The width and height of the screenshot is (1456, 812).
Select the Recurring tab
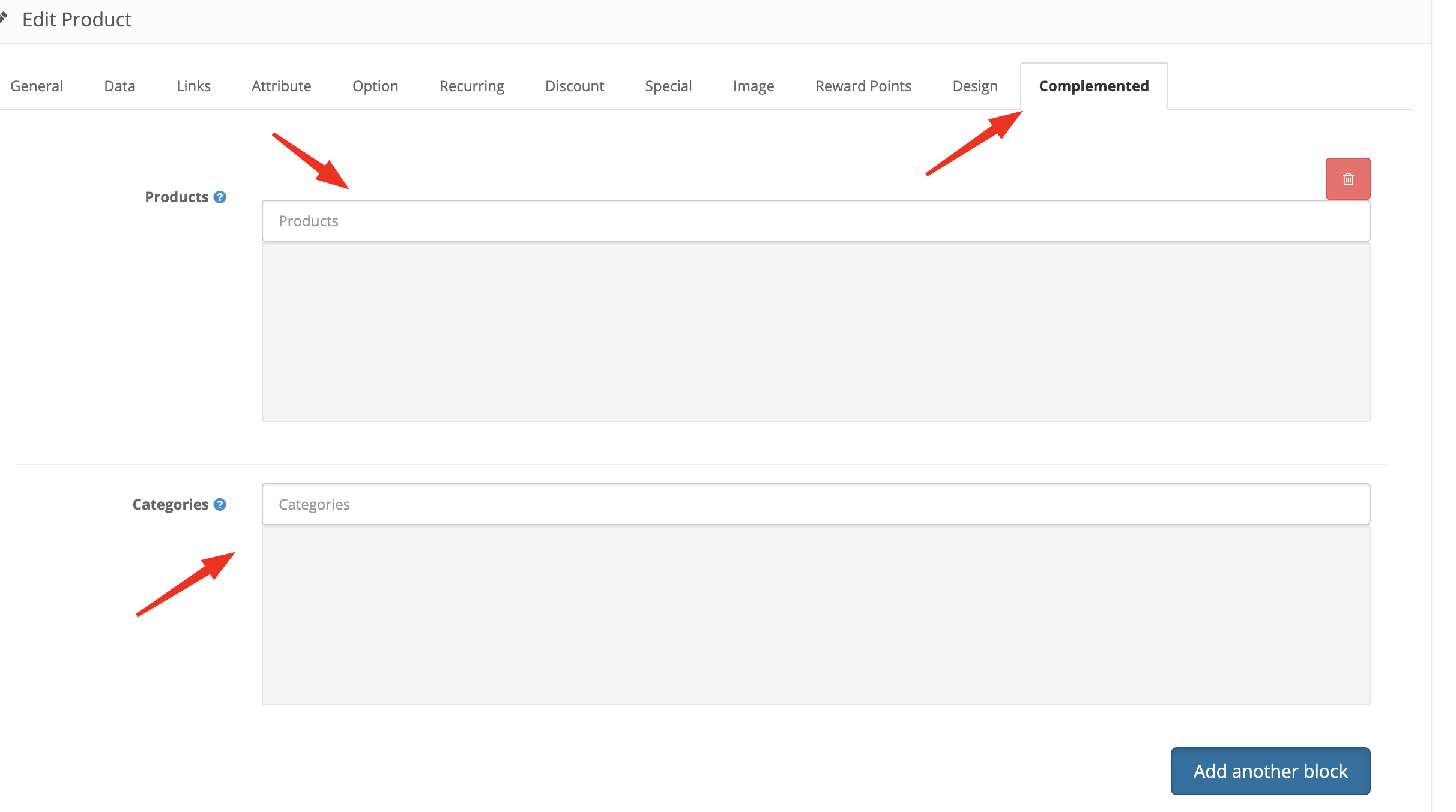tap(471, 86)
